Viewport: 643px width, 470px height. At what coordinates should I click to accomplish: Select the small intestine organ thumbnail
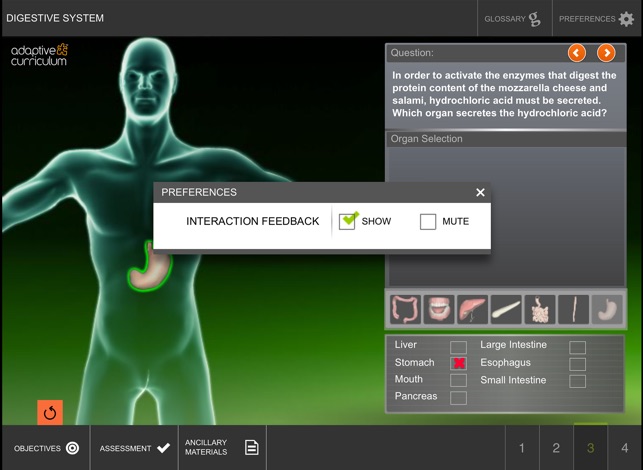pyautogui.click(x=540, y=309)
